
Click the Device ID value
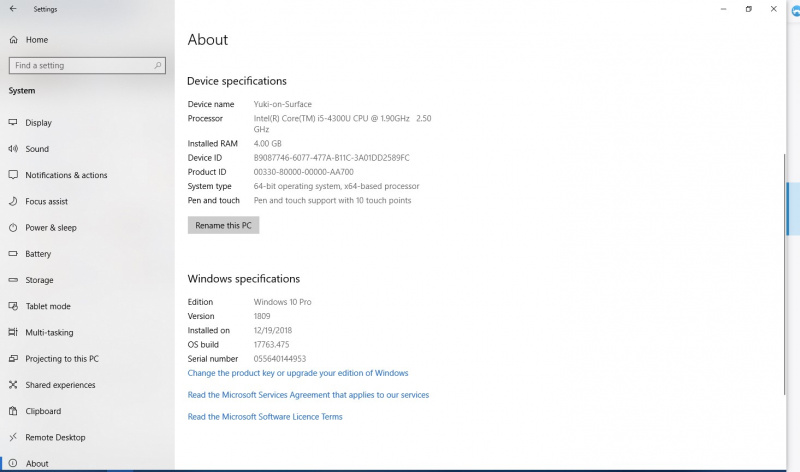click(x=332, y=158)
